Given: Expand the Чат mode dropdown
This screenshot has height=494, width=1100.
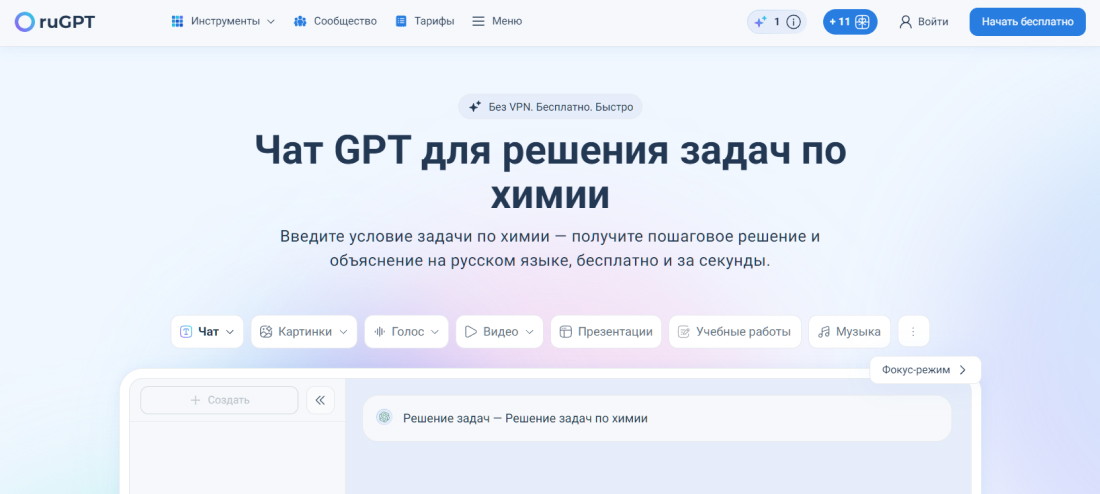Looking at the screenshot, I should pyautogui.click(x=207, y=332).
